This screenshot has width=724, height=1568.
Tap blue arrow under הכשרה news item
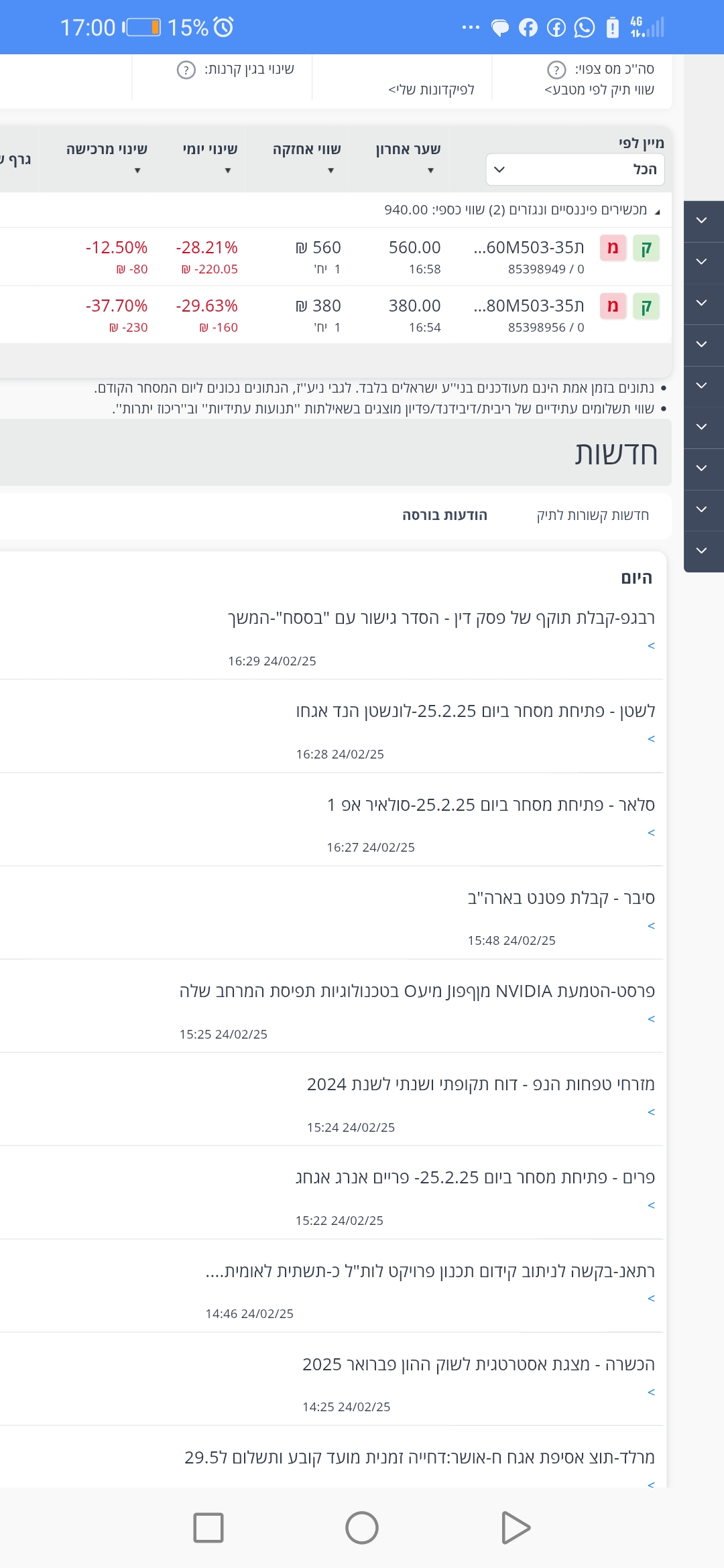(x=651, y=1392)
